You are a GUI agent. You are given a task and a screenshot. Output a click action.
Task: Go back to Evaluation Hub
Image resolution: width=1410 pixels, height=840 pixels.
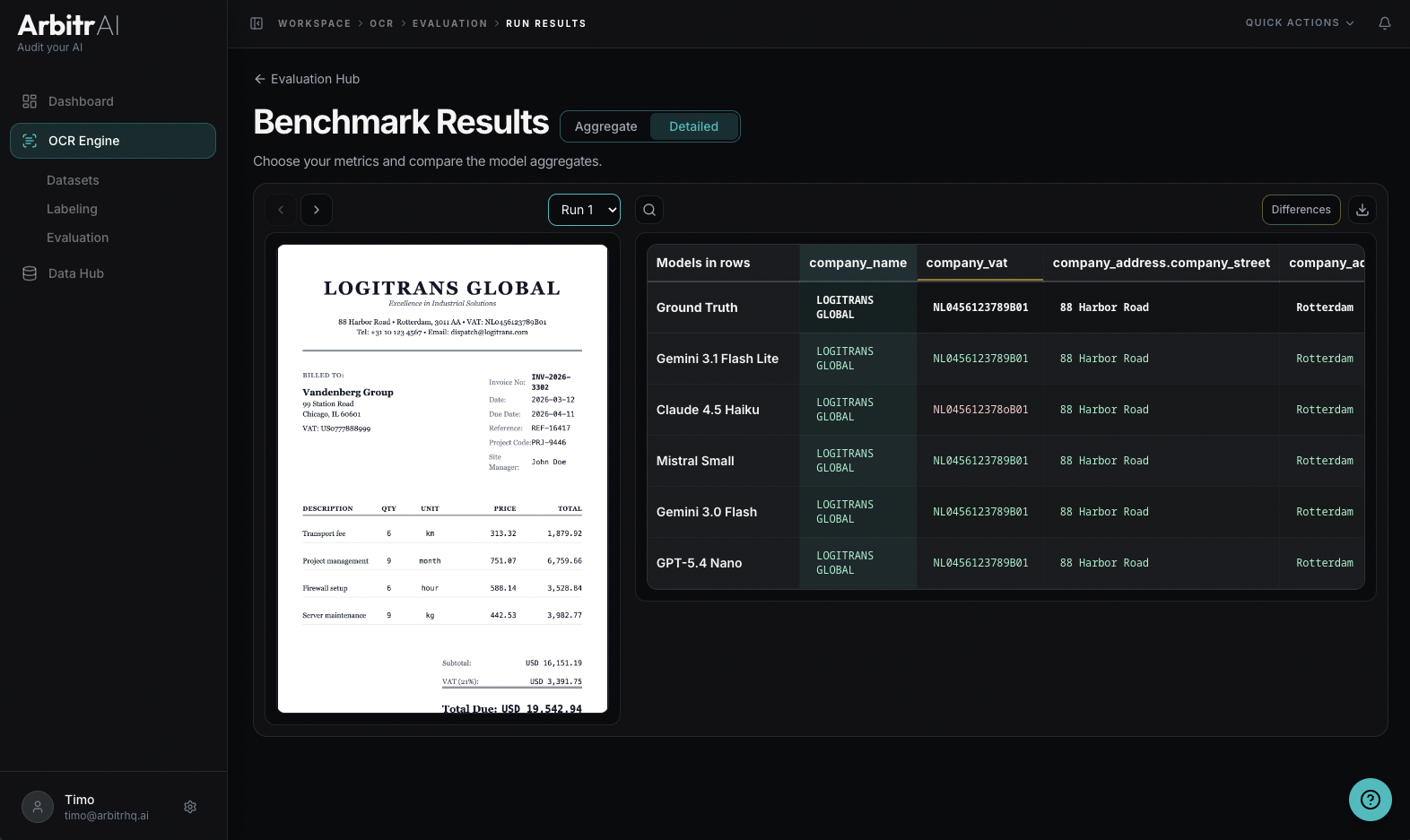tap(307, 79)
